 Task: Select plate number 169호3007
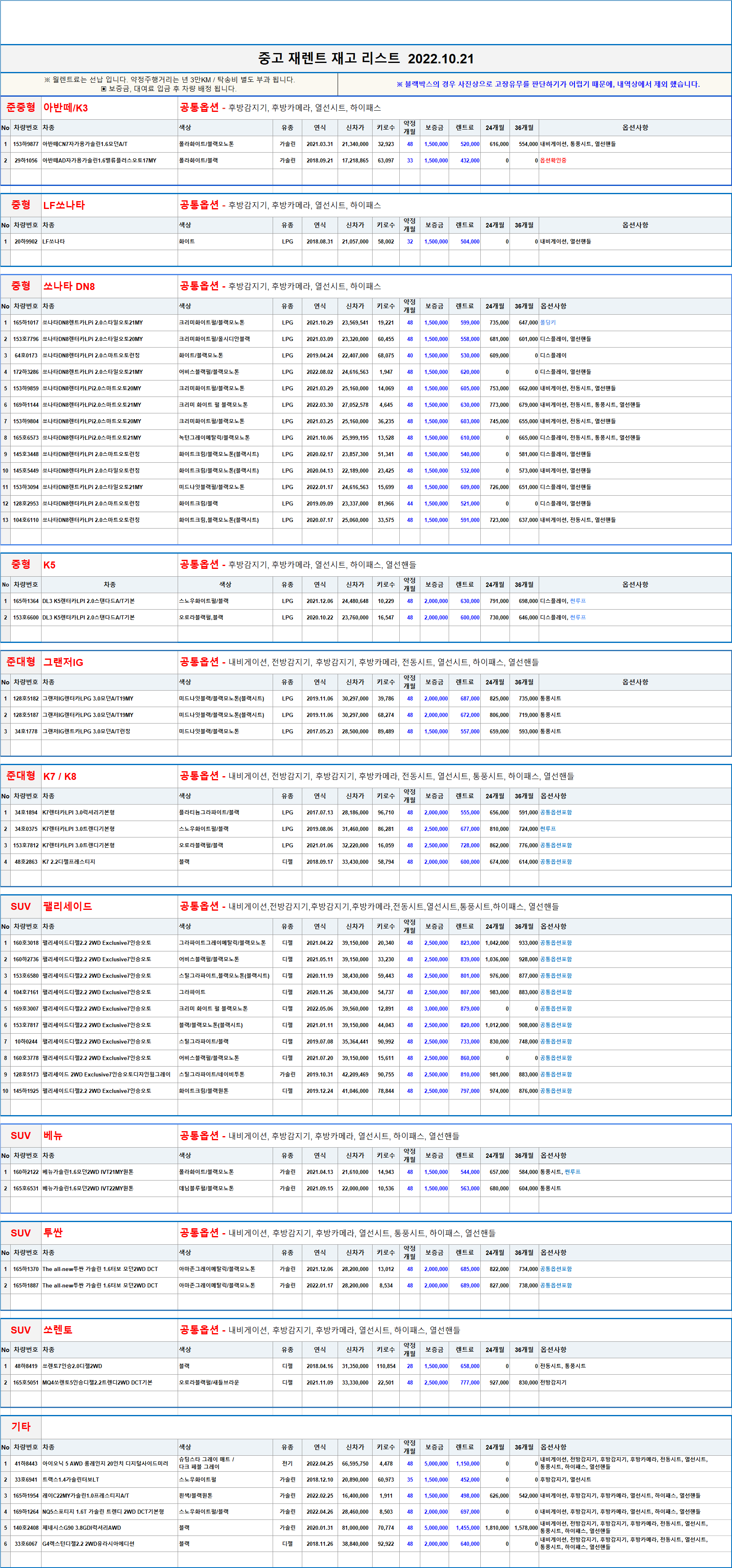tap(25, 1009)
